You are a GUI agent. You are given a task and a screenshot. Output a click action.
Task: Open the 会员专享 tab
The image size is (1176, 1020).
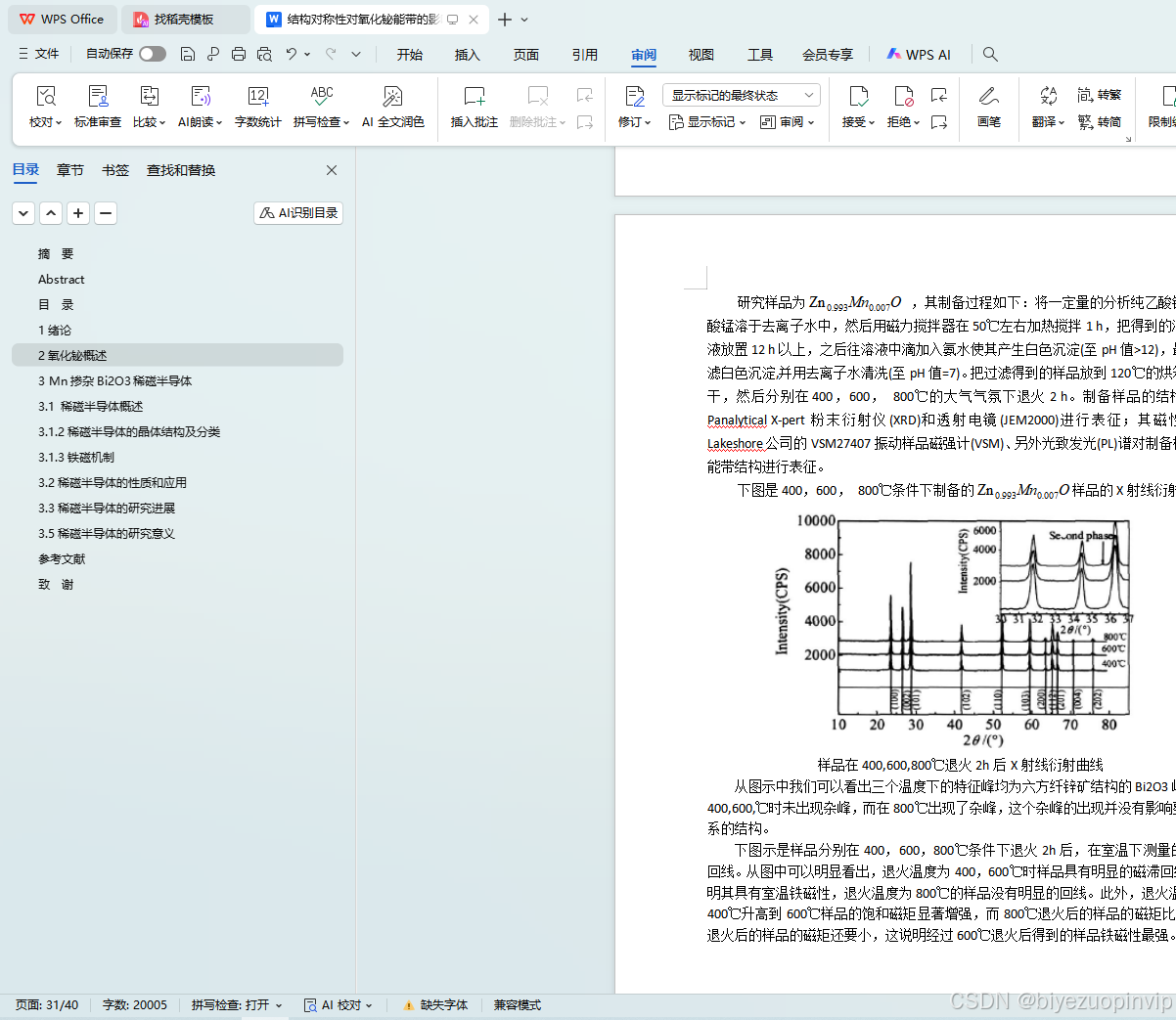point(828,55)
